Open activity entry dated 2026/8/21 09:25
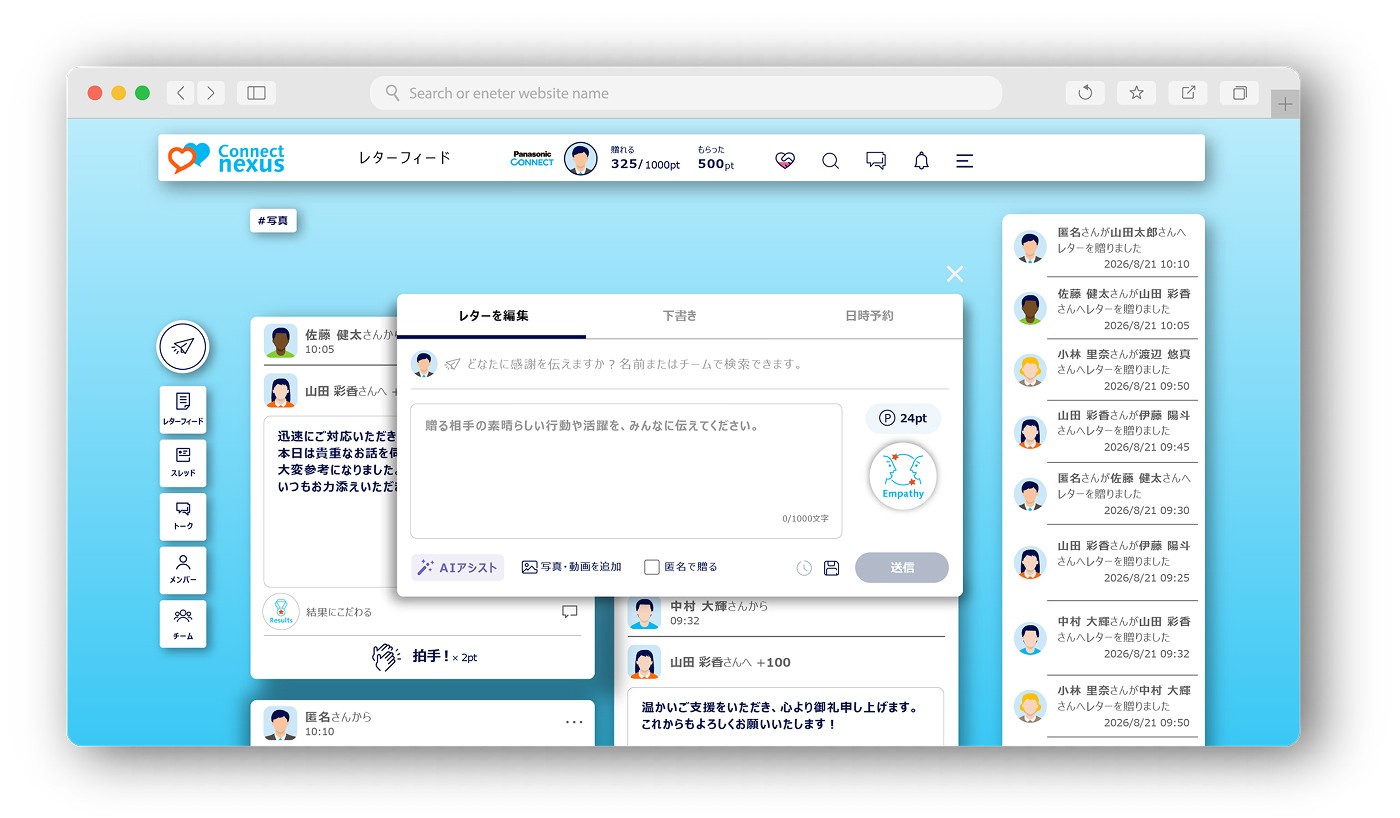The image size is (1400, 818). click(x=1104, y=562)
